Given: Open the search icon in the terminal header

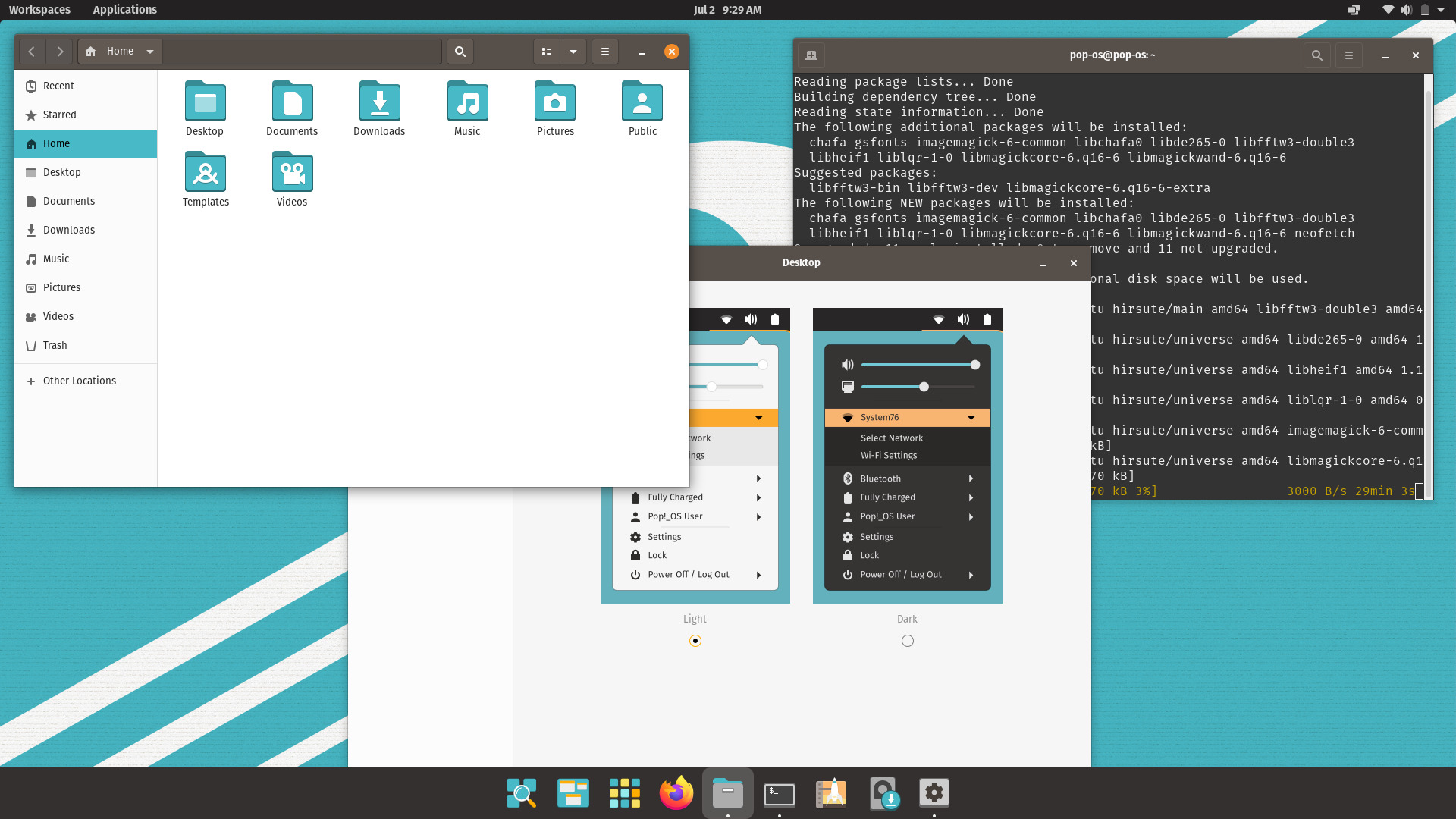Looking at the screenshot, I should [x=1317, y=55].
